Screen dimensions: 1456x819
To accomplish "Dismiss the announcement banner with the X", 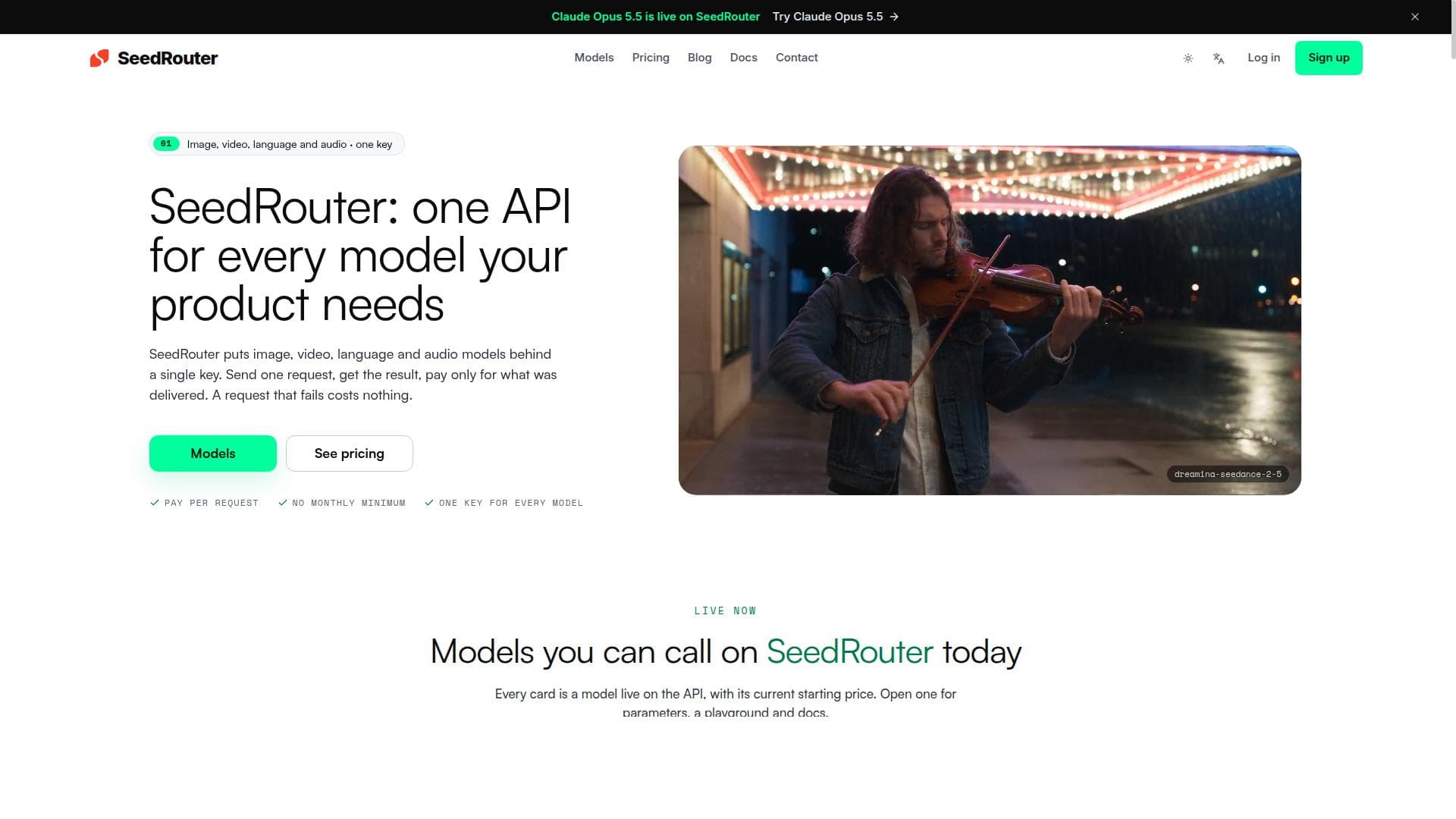I will pyautogui.click(x=1414, y=17).
